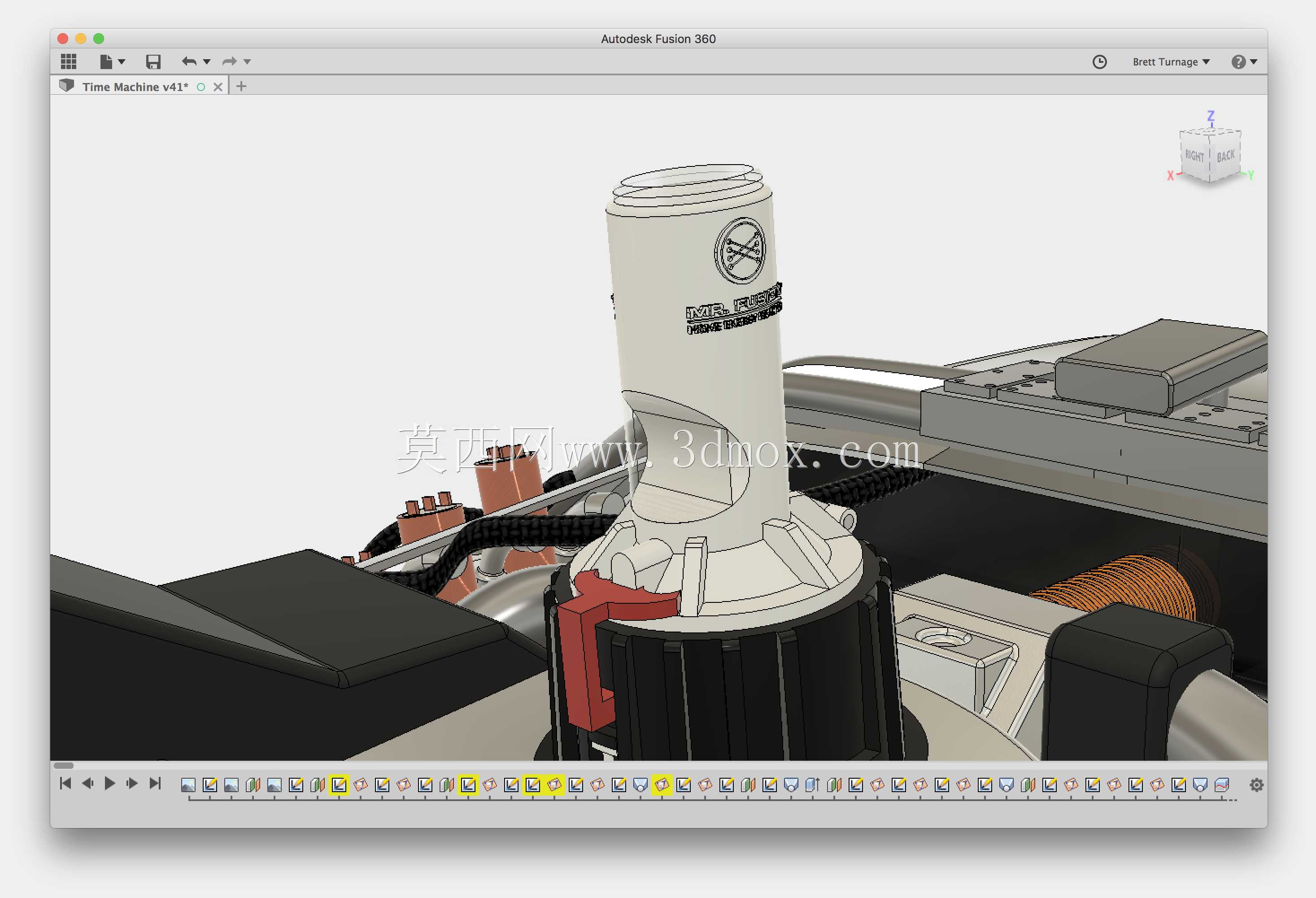Click the cube icon on the document tab
This screenshot has height=898, width=1316.
(67, 86)
